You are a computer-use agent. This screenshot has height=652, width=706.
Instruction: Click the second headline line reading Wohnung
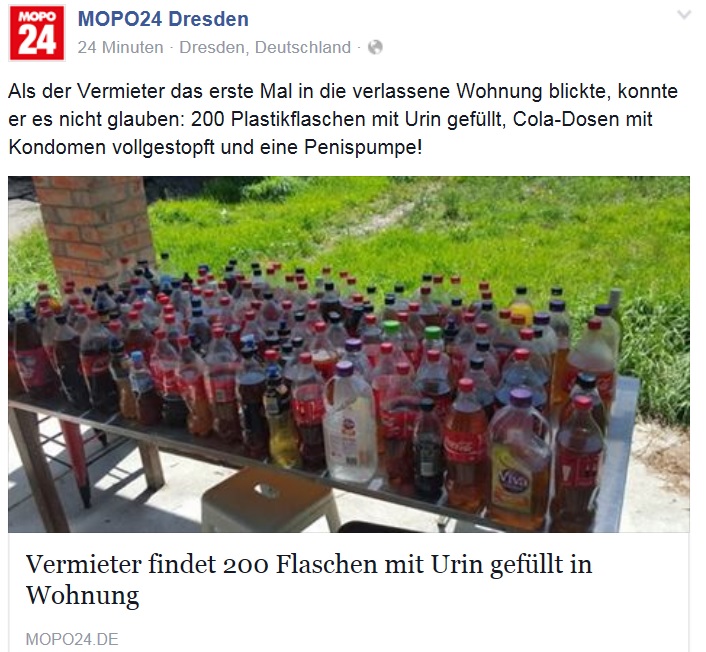pyautogui.click(x=82, y=595)
